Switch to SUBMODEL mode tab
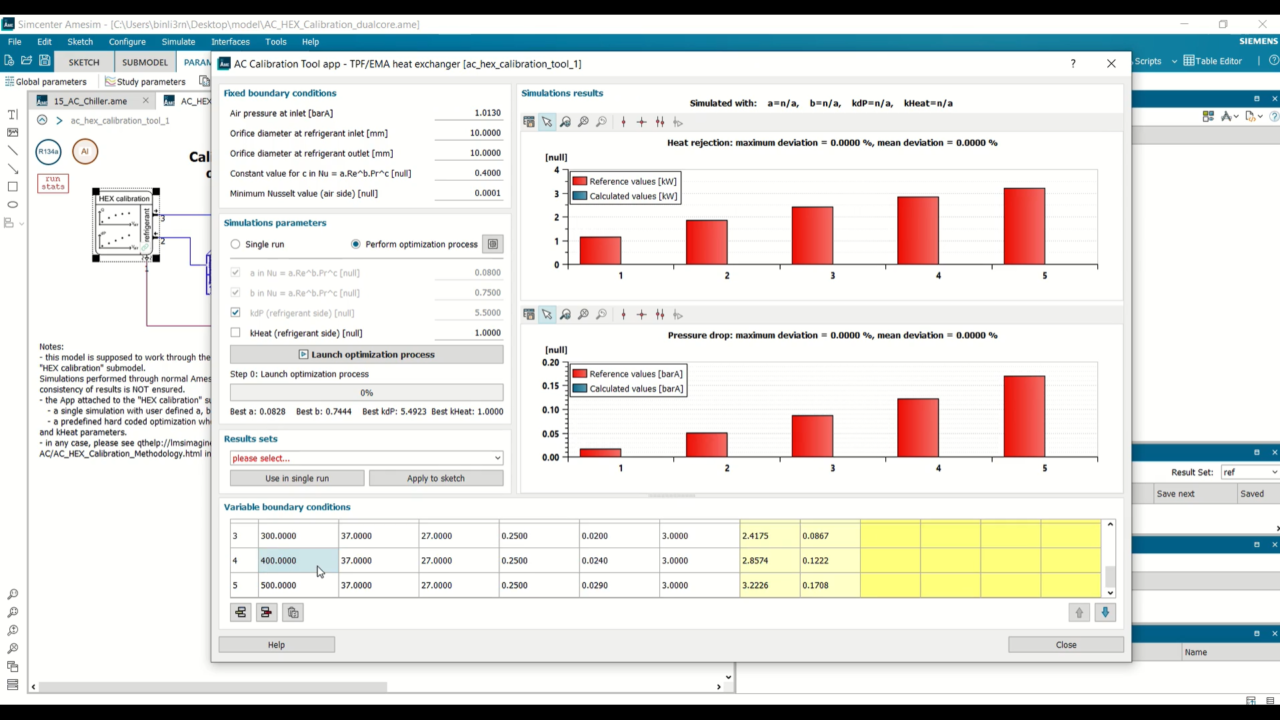The height and width of the screenshot is (720, 1280). 145,62
